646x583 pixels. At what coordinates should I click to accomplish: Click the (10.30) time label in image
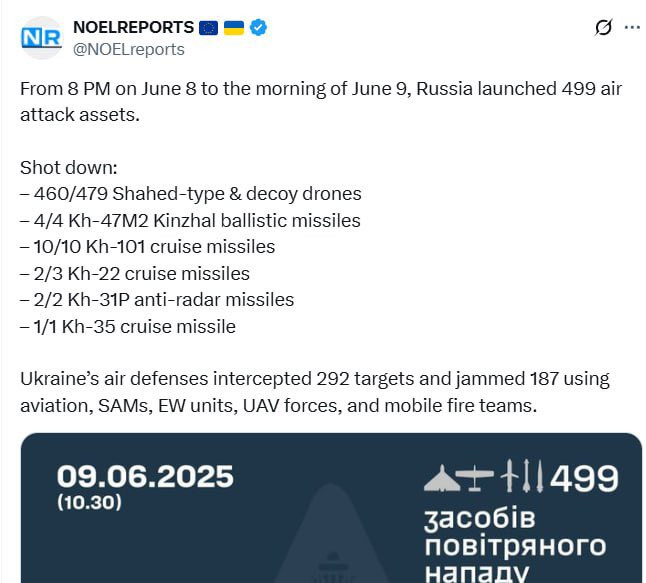[x=89, y=502]
